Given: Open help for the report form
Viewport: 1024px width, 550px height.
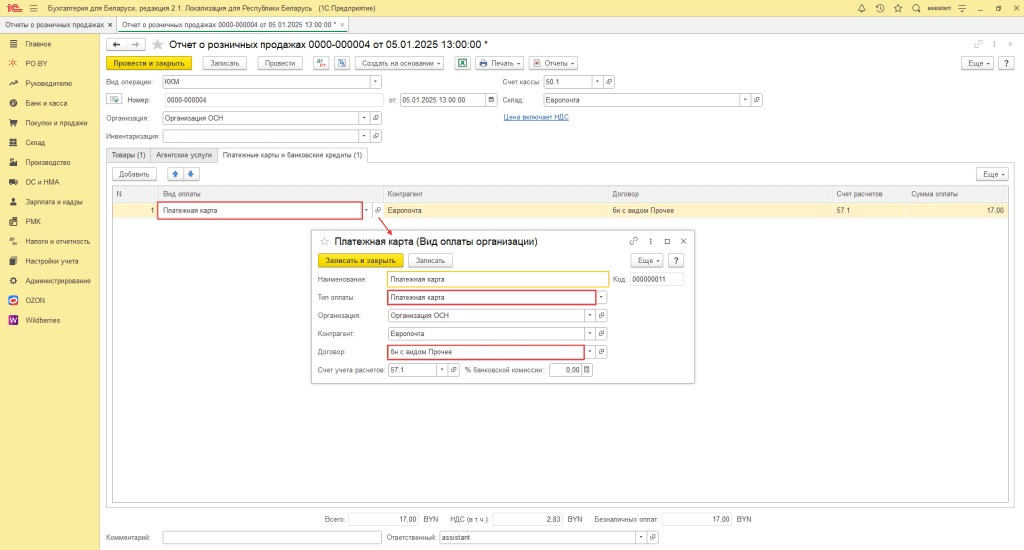Looking at the screenshot, I should point(1006,63).
